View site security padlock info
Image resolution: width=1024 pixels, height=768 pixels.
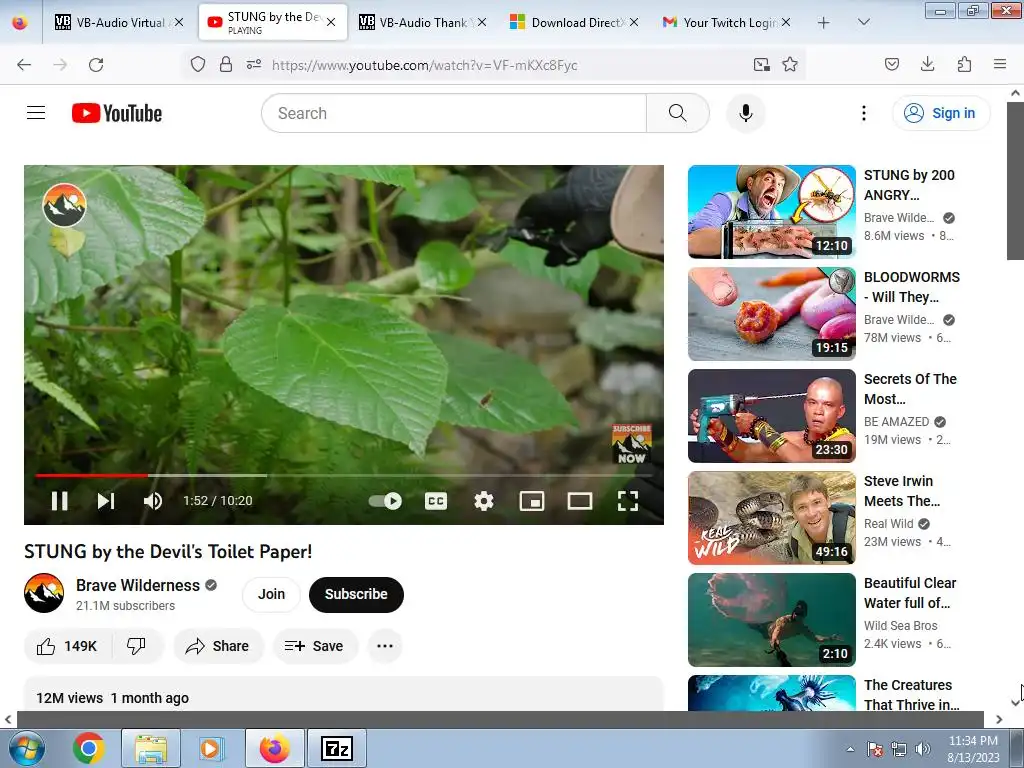(226, 64)
